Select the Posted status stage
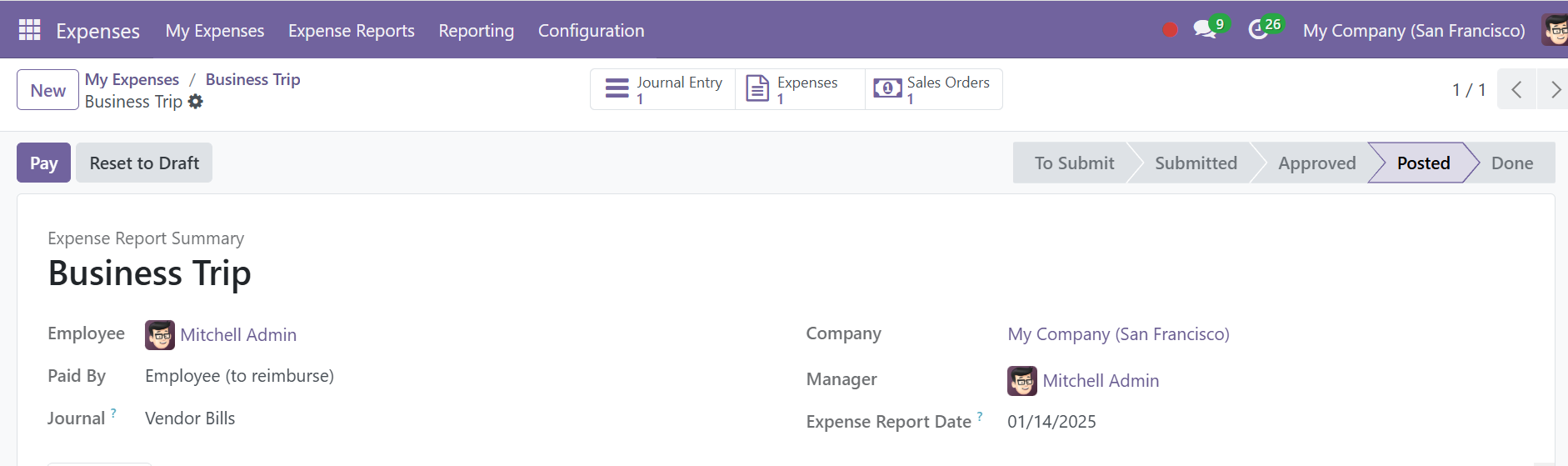The height and width of the screenshot is (466, 1568). [x=1423, y=163]
